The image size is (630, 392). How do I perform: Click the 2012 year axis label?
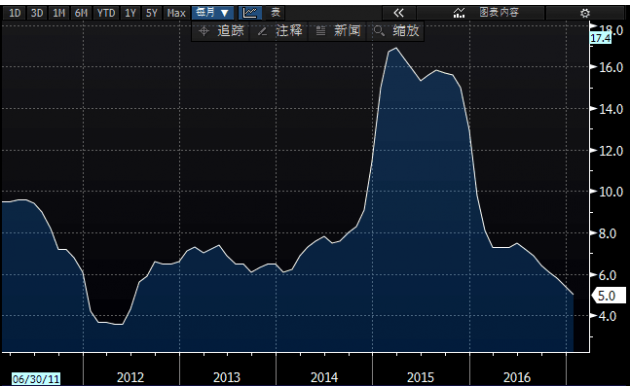(x=130, y=377)
